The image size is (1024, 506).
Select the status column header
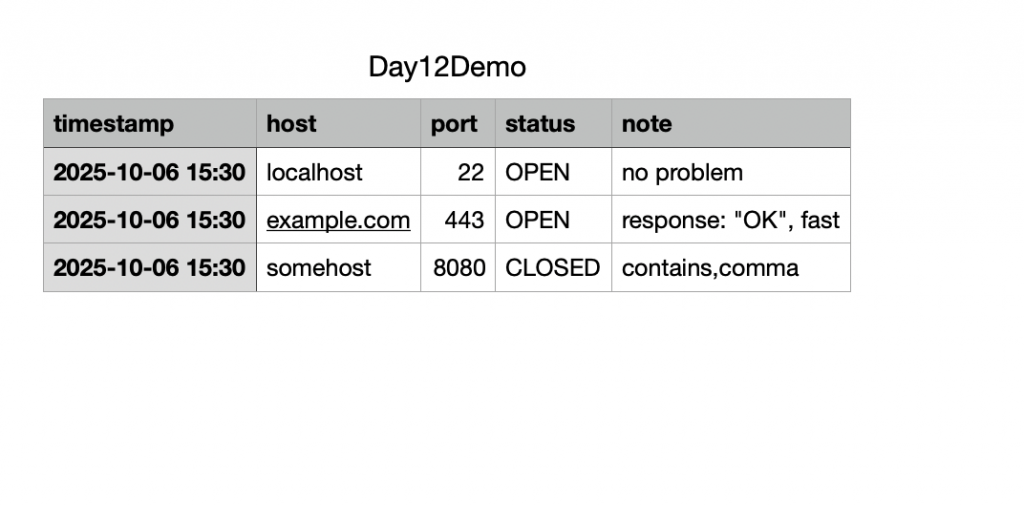[554, 123]
